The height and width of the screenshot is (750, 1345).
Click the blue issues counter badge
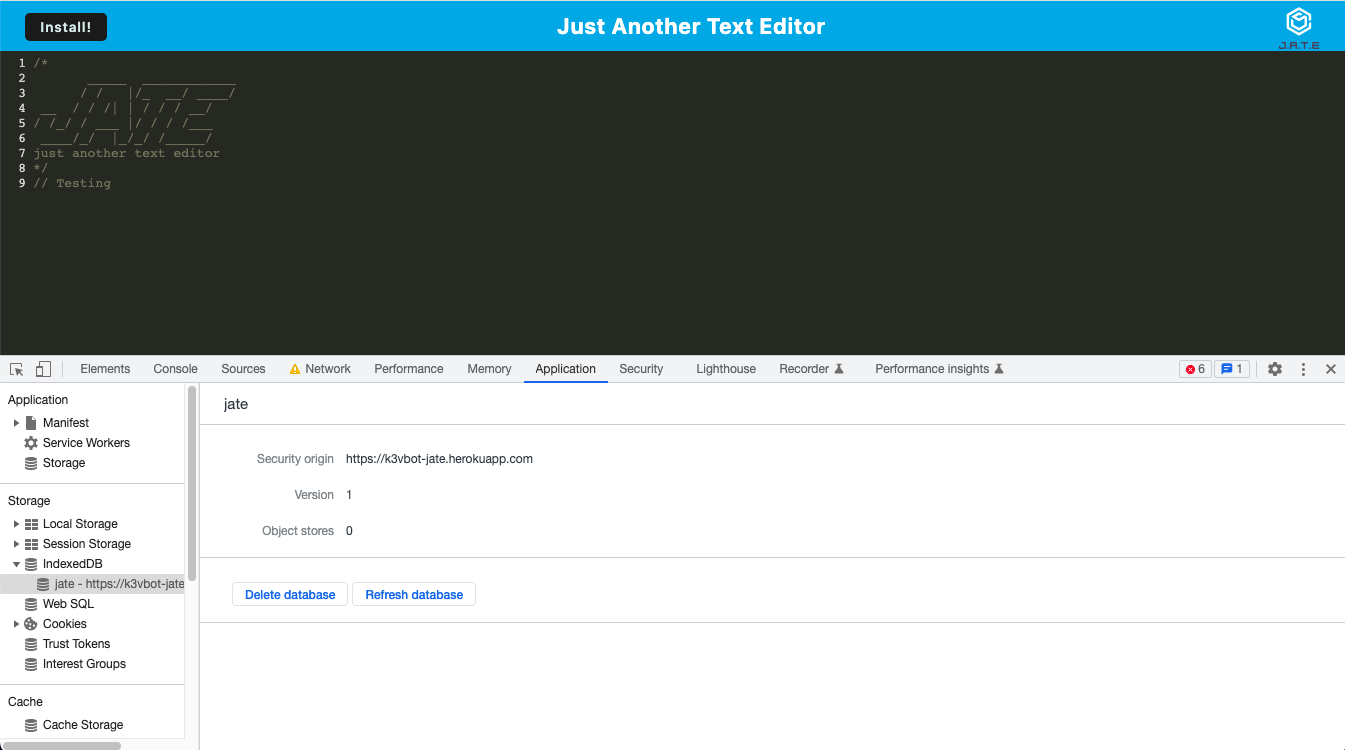click(1232, 369)
